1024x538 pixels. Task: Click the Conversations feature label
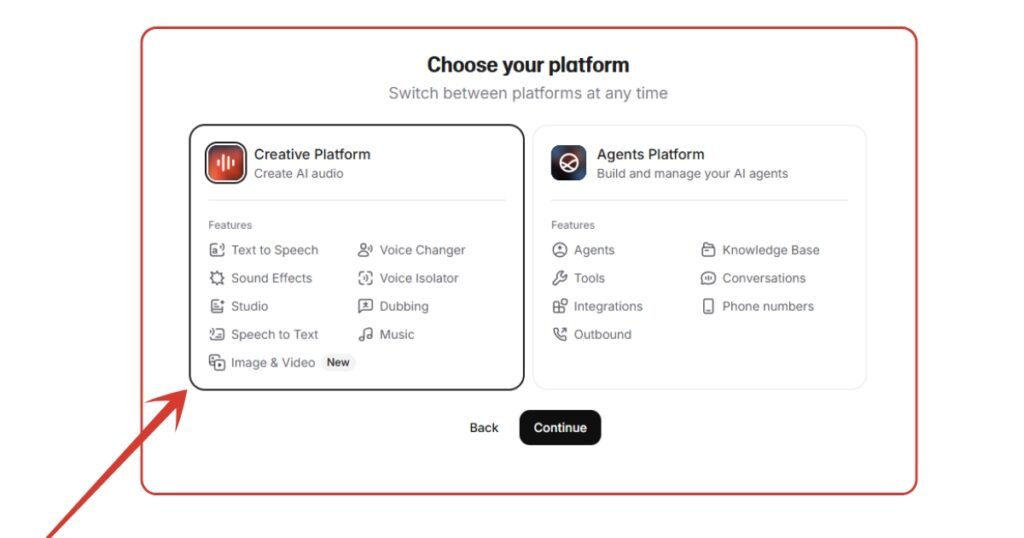(764, 278)
